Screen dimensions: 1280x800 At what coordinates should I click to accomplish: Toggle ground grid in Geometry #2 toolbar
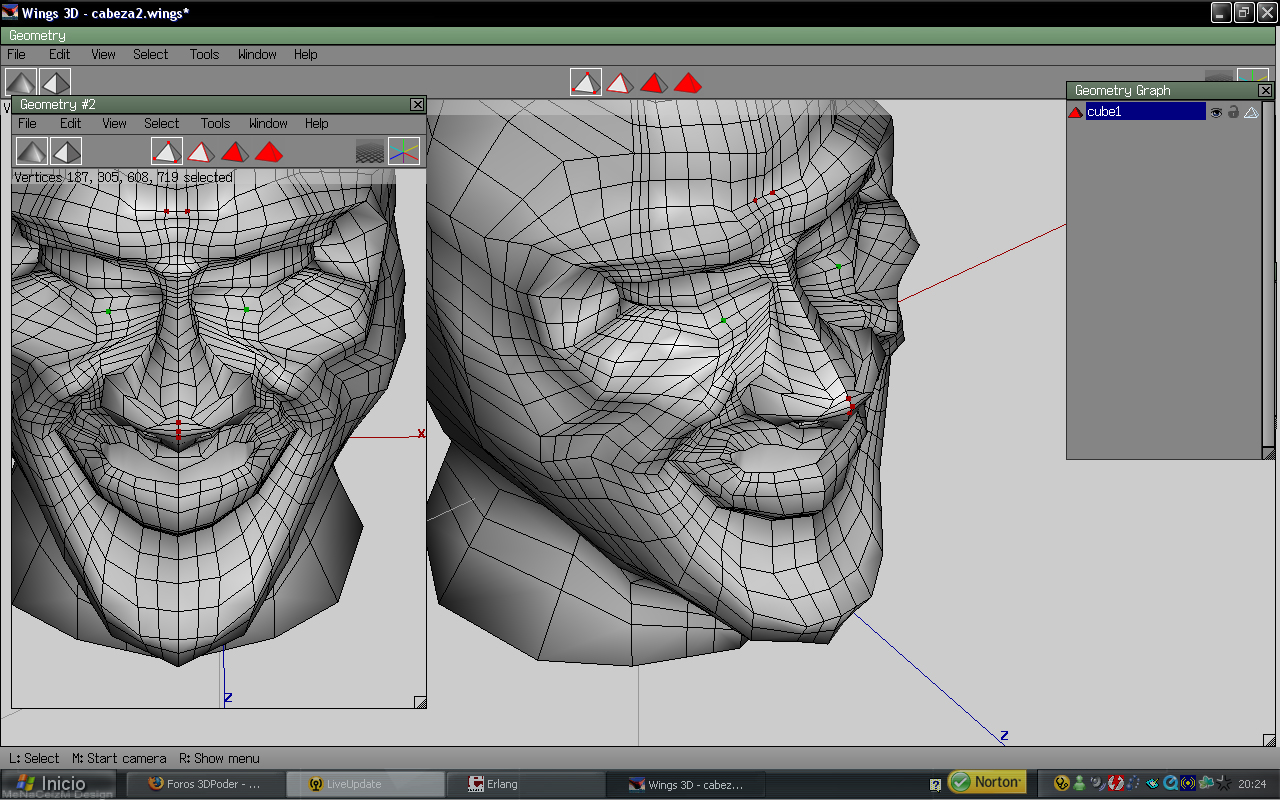click(x=370, y=151)
